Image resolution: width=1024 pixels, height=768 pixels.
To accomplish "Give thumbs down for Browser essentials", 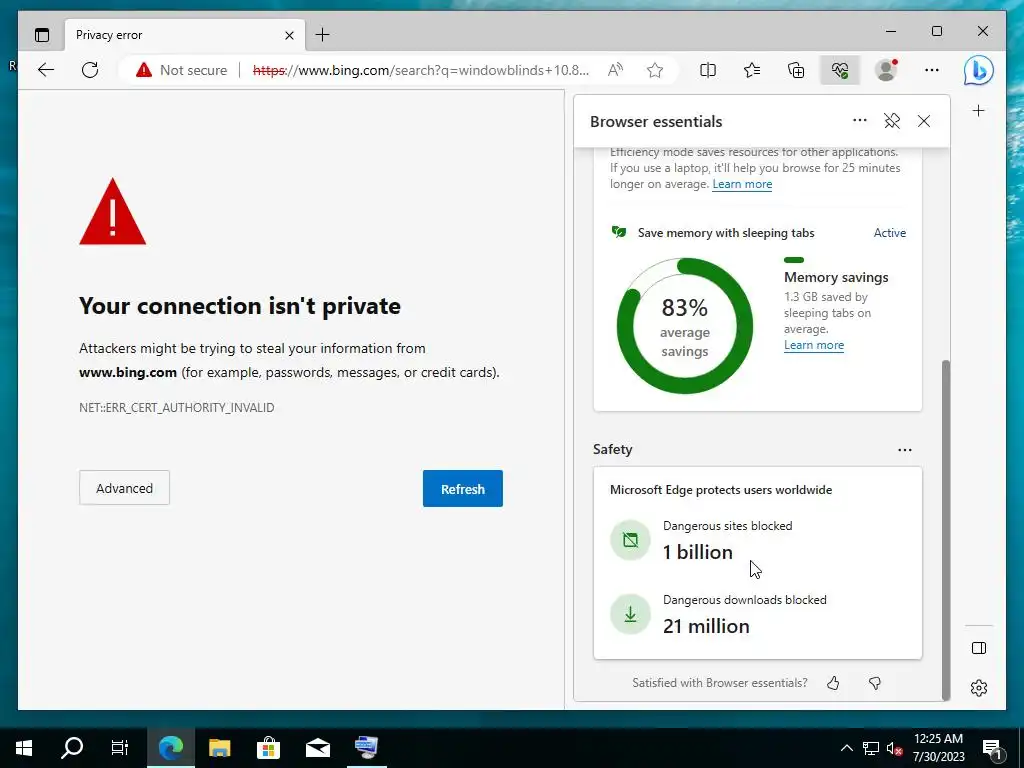I will pyautogui.click(x=874, y=683).
